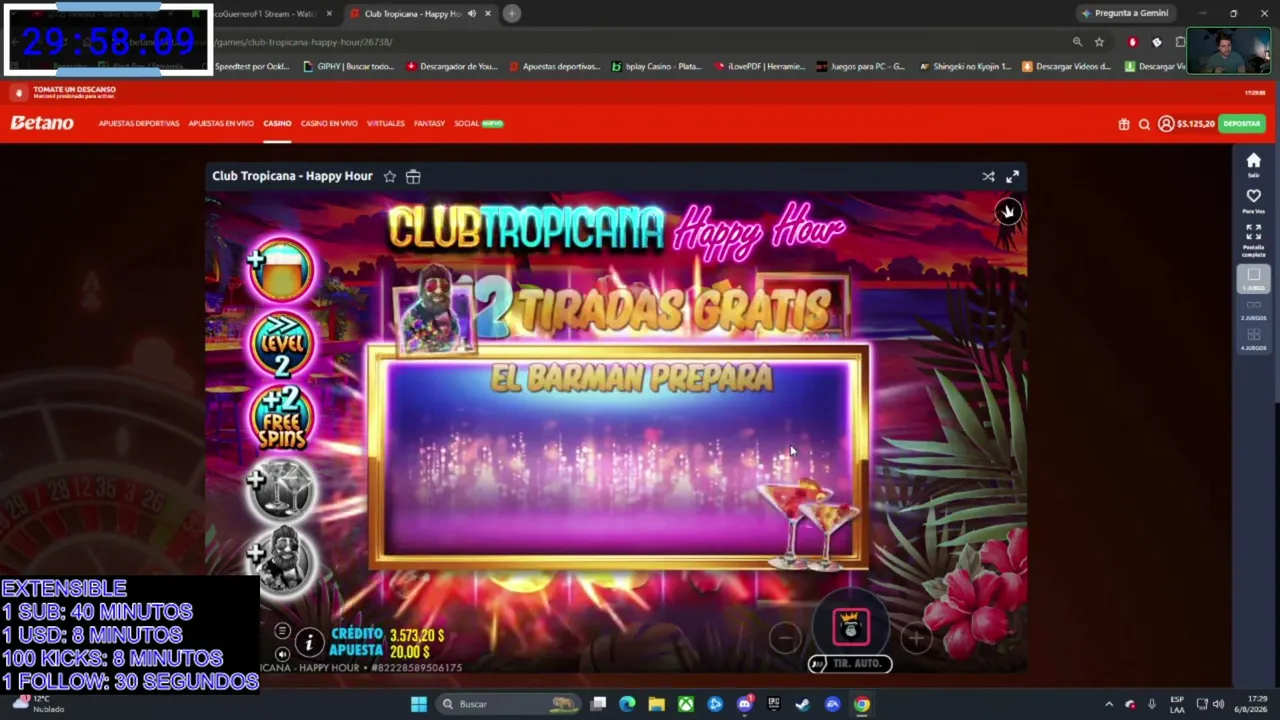Open the volume control in system tray
Viewport: 1280px width, 720px height.
click(x=1220, y=704)
